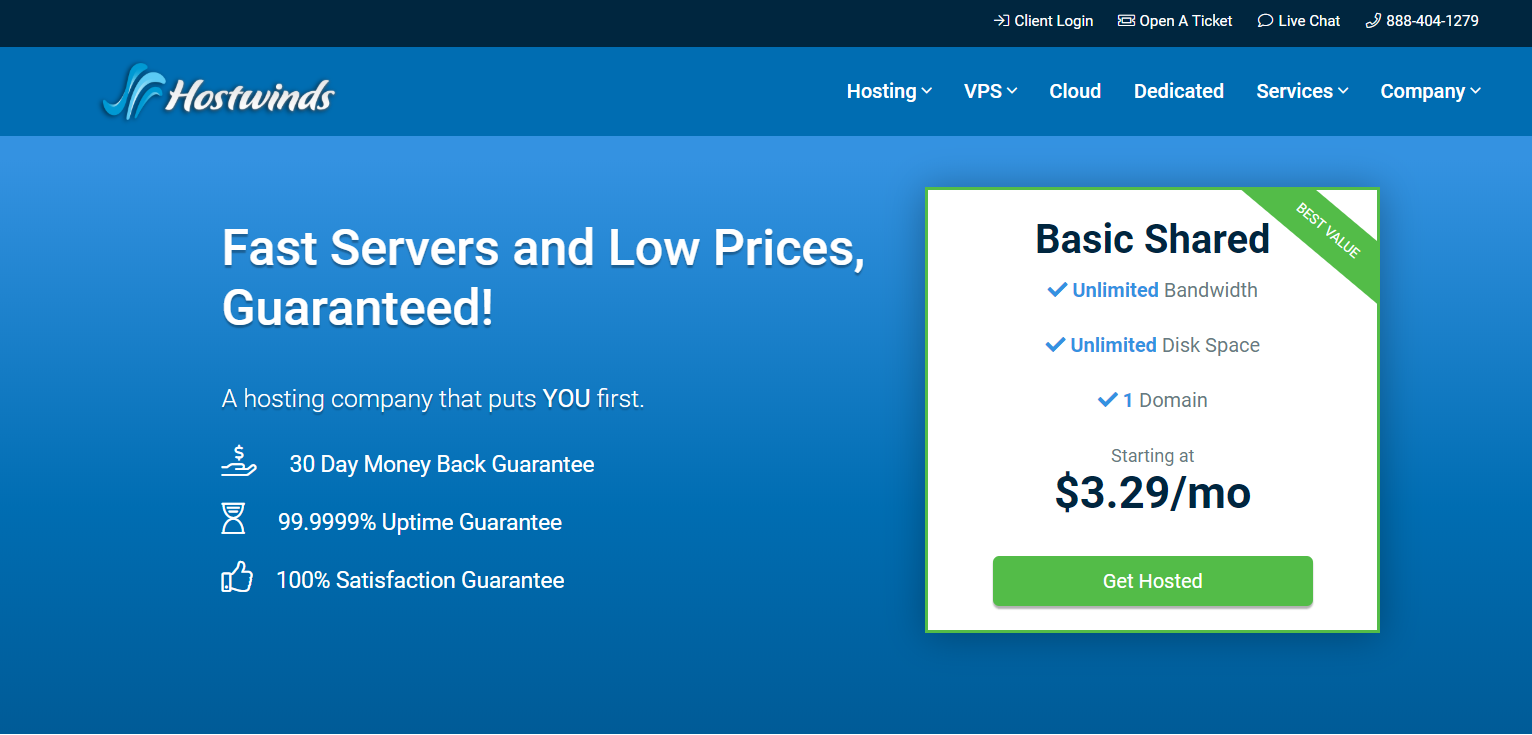This screenshot has width=1532, height=735.
Task: Go to the Cloud page
Action: (x=1075, y=91)
